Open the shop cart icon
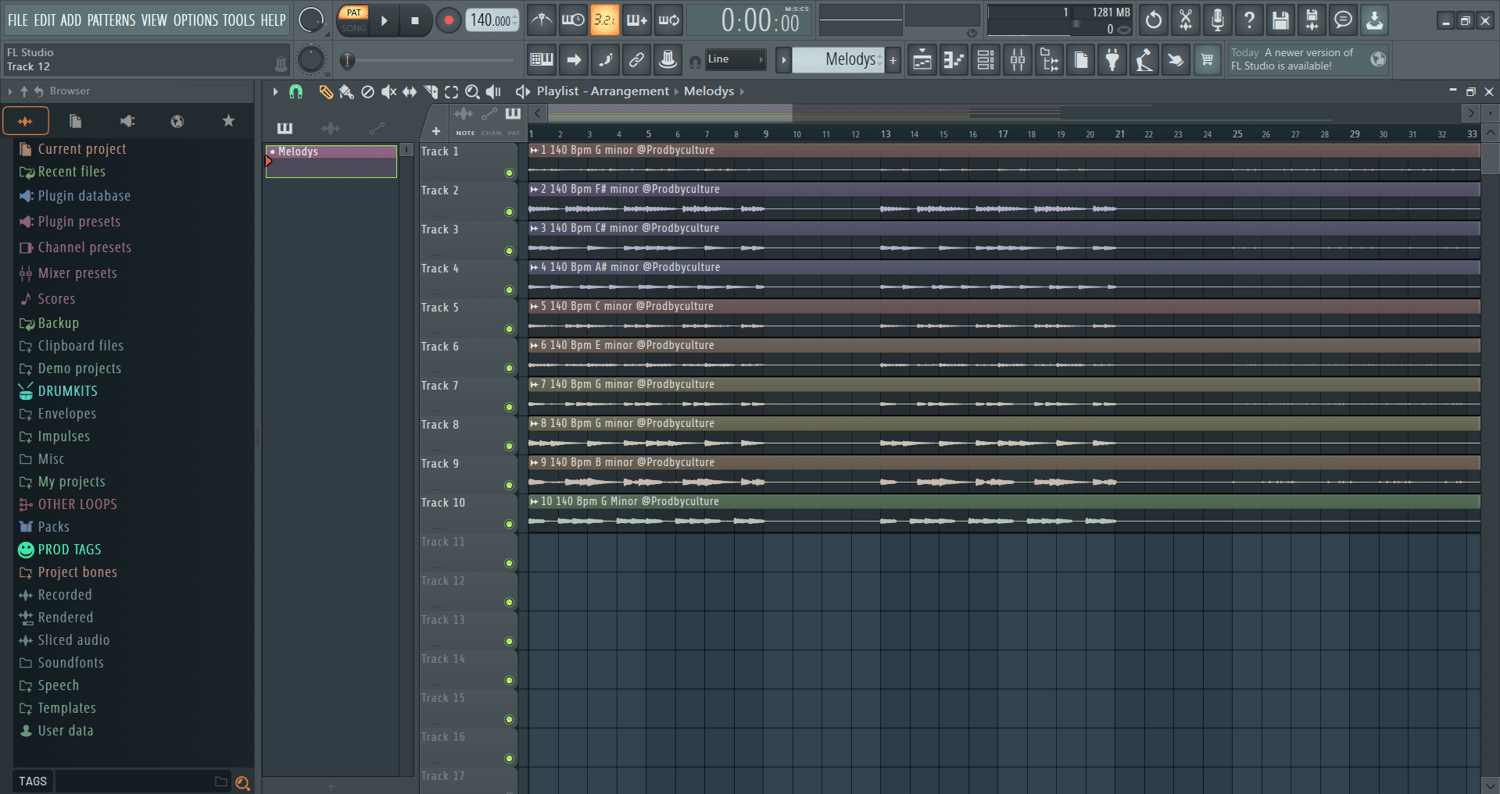This screenshot has height=794, width=1500. click(1207, 60)
